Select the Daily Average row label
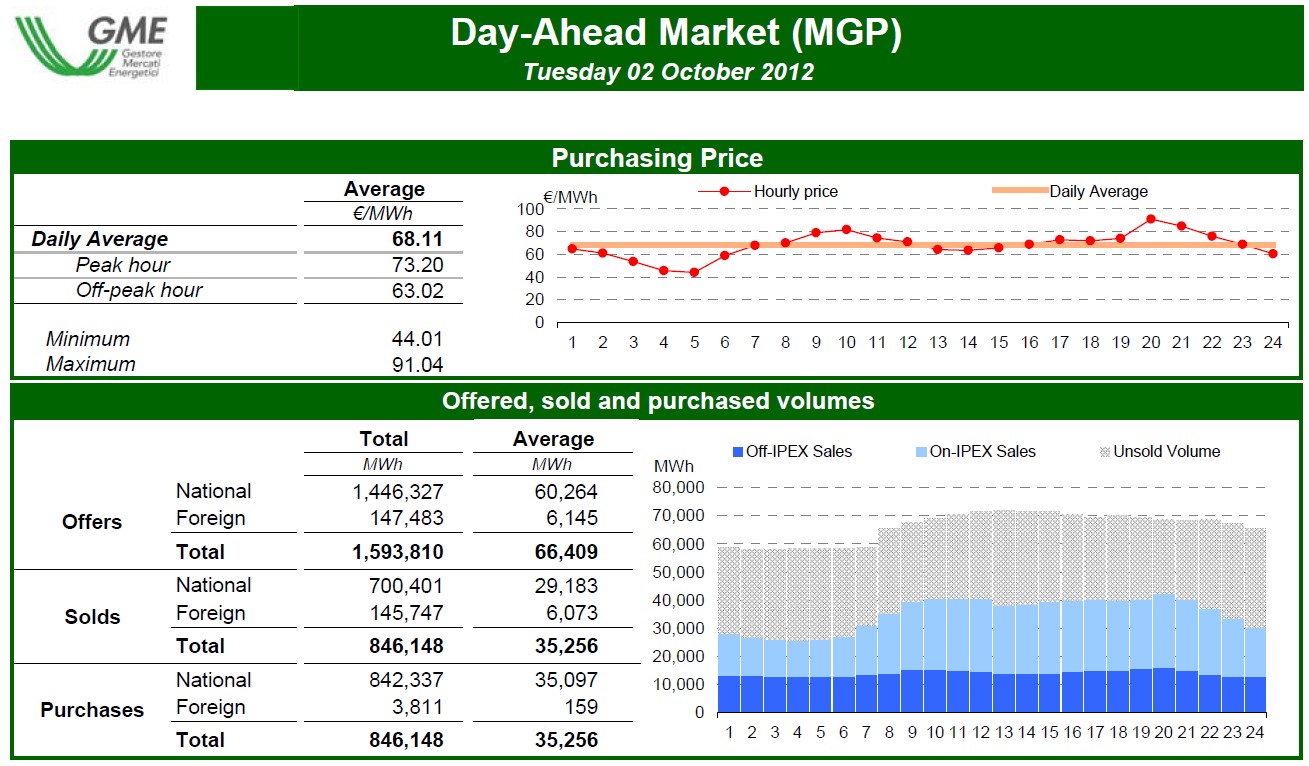1309x766 pixels. [x=99, y=240]
